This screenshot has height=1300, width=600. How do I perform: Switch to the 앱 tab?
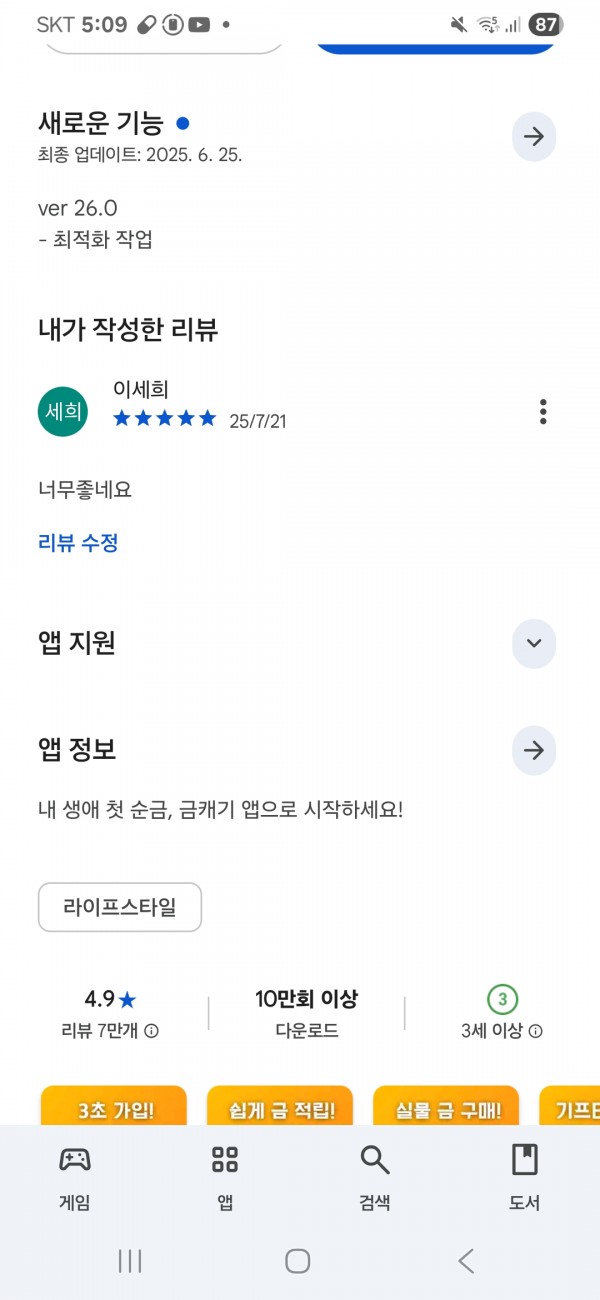[225, 1178]
